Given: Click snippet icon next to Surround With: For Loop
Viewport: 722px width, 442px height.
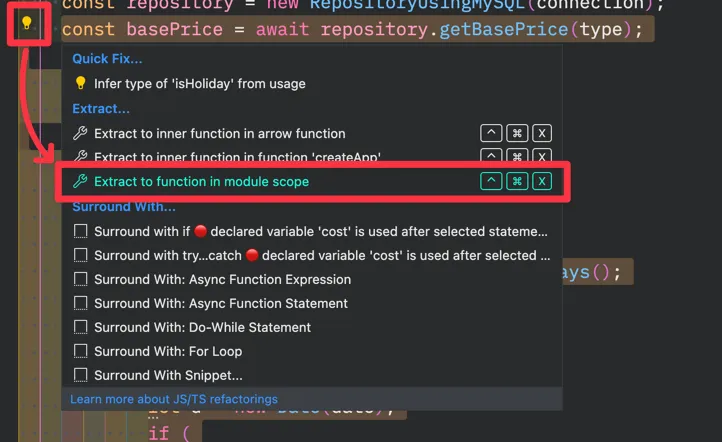Looking at the screenshot, I should coord(81,351).
